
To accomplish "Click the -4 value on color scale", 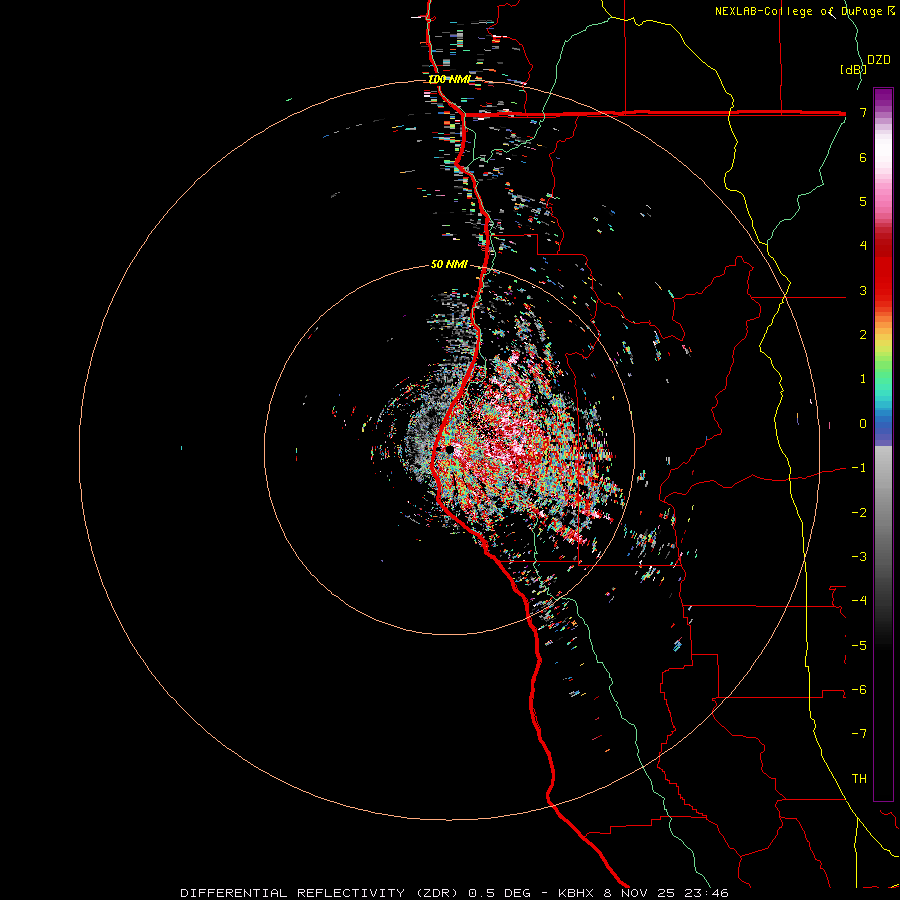I will pos(859,601).
